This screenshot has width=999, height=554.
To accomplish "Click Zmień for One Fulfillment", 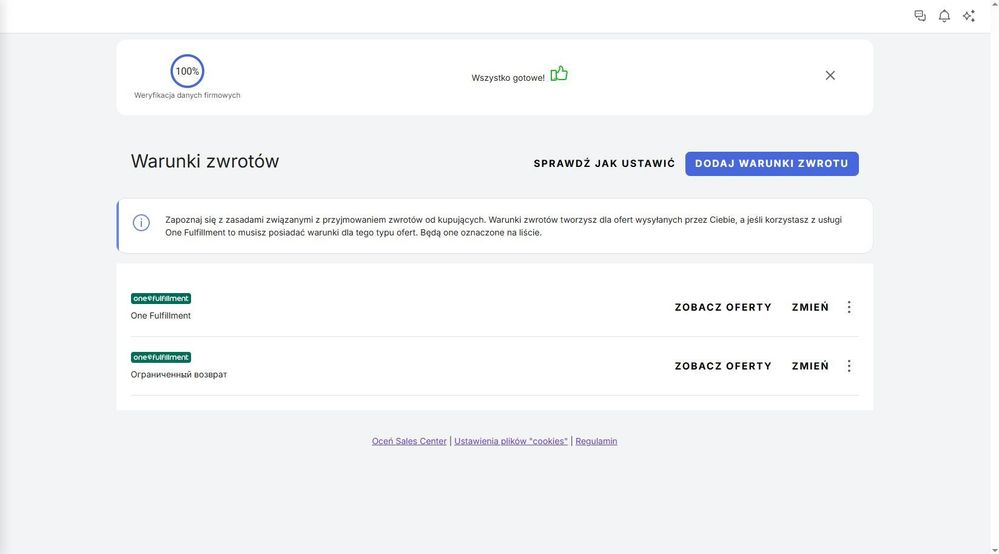I will point(810,307).
